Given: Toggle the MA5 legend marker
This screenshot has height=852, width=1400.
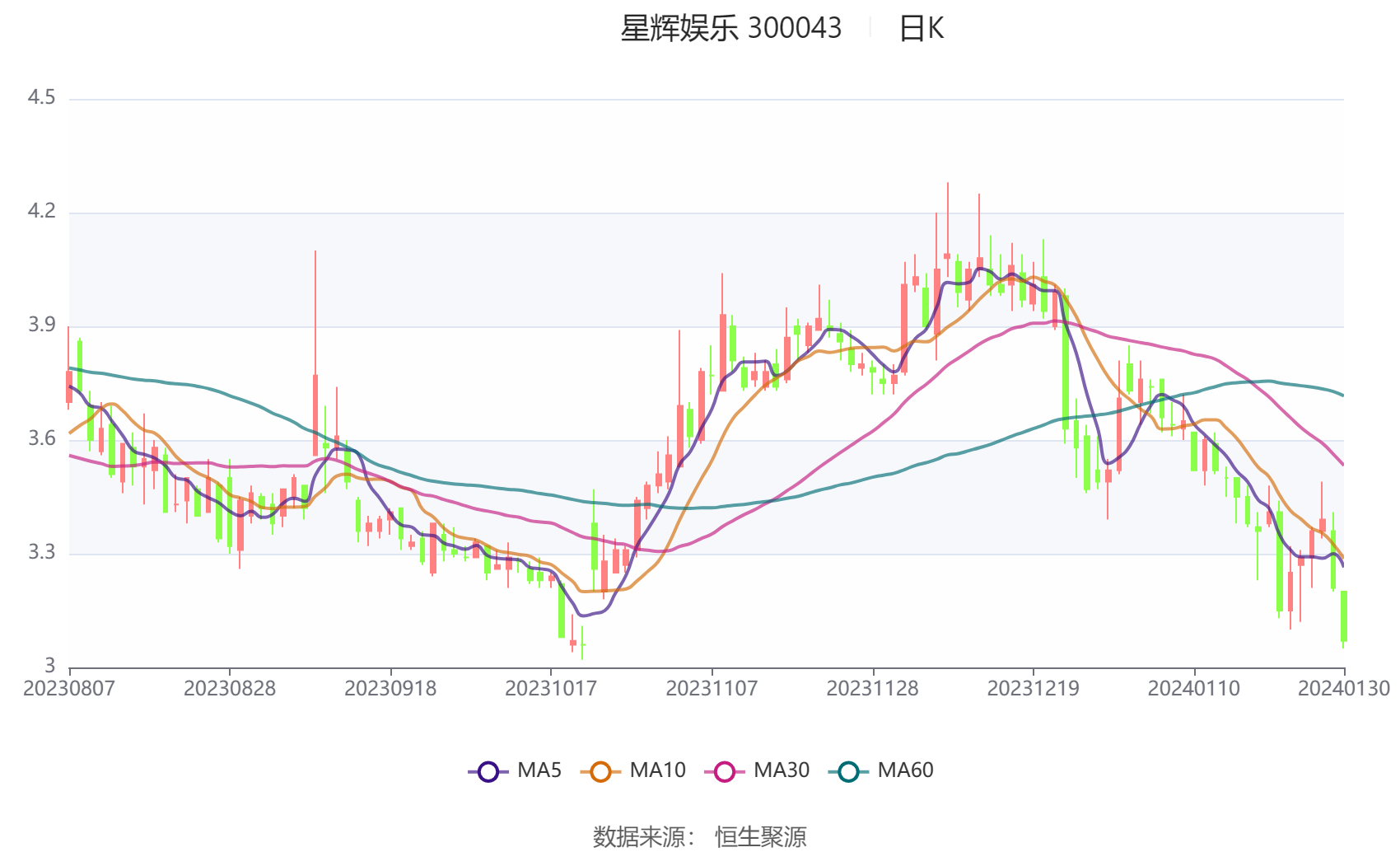Looking at the screenshot, I should pos(488,771).
